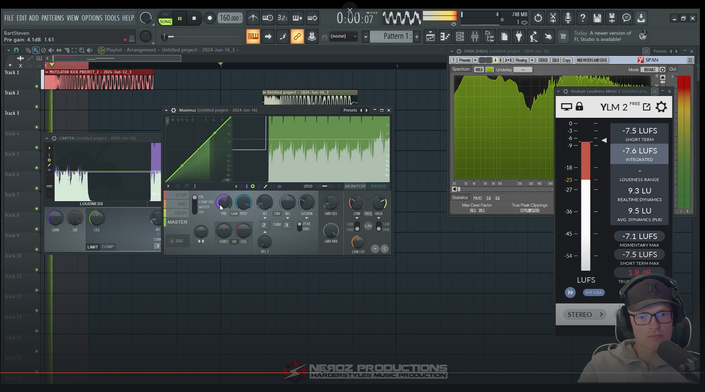Screen dimensions: 705x392
Task: Open the pattern dropdown arrow before Pattern 1
Action: [366, 36]
